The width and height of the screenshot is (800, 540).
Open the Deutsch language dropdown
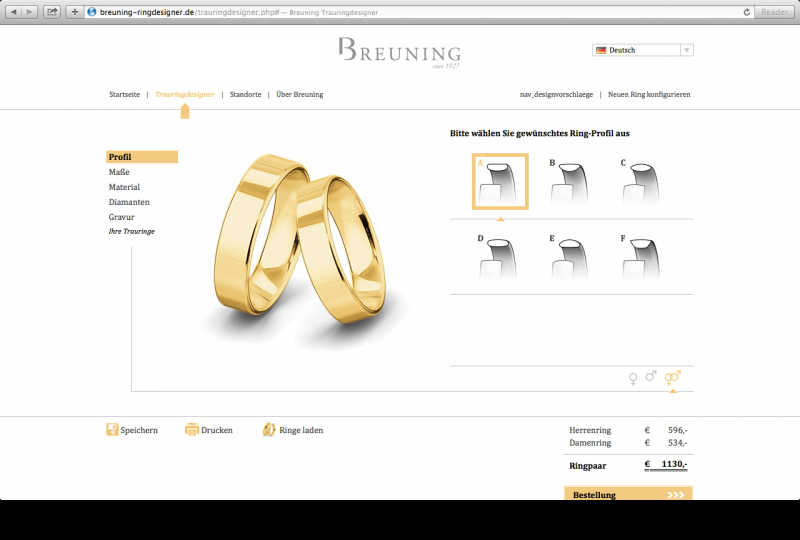pos(643,50)
